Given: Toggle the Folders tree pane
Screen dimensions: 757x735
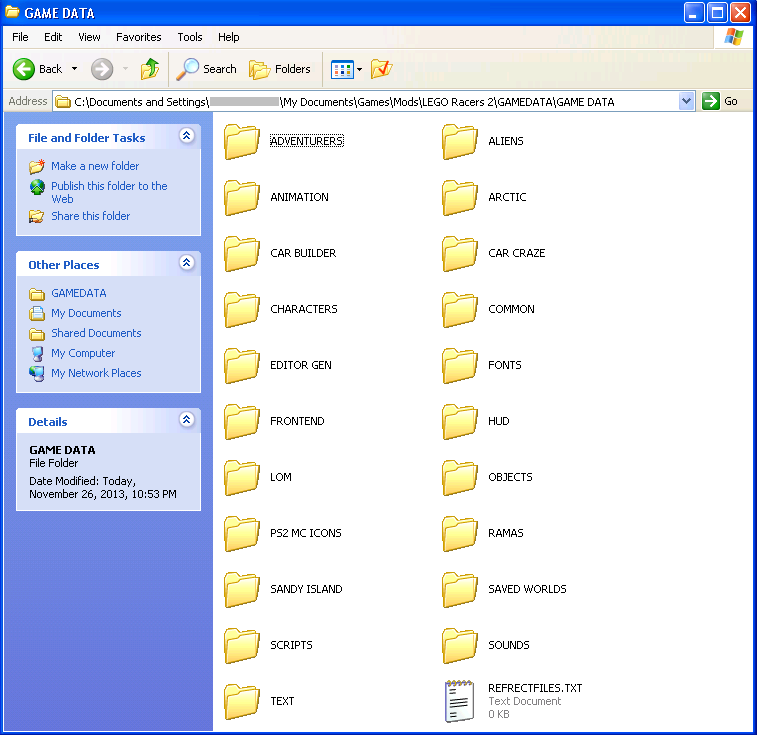Looking at the screenshot, I should pyautogui.click(x=280, y=69).
